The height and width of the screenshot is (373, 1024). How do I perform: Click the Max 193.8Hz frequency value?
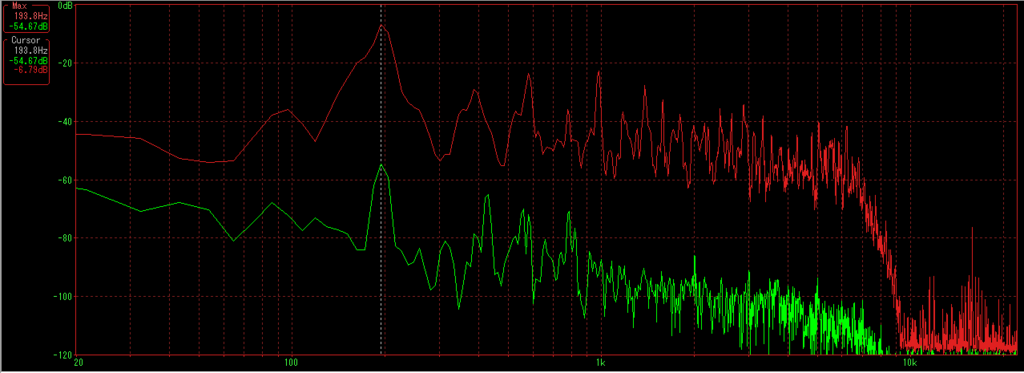click(x=31, y=16)
